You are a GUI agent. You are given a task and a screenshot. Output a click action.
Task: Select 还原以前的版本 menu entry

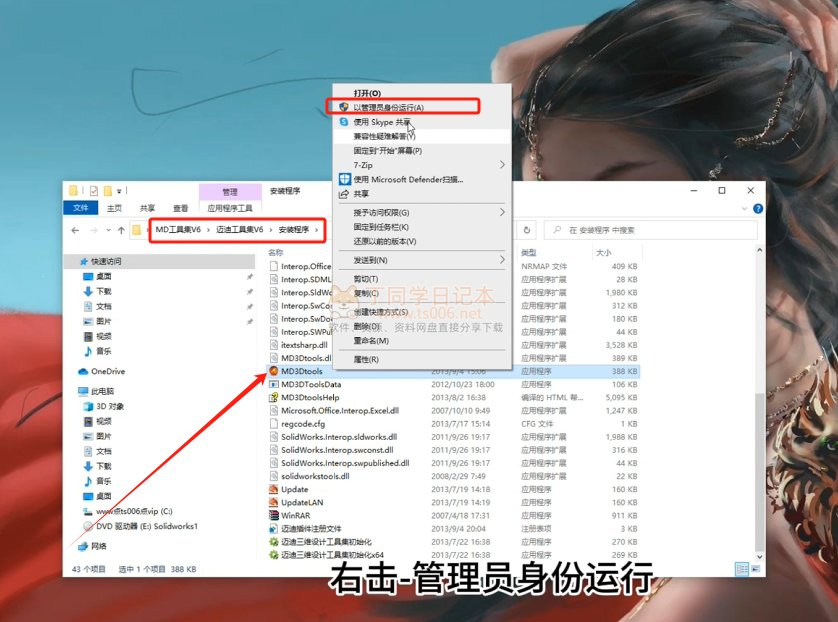(422, 242)
